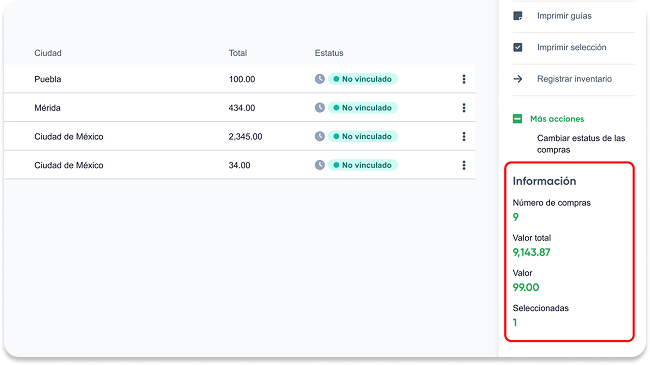This screenshot has height=365, width=650.
Task: Open the three-dot menu for Mérida row
Action: click(x=464, y=108)
